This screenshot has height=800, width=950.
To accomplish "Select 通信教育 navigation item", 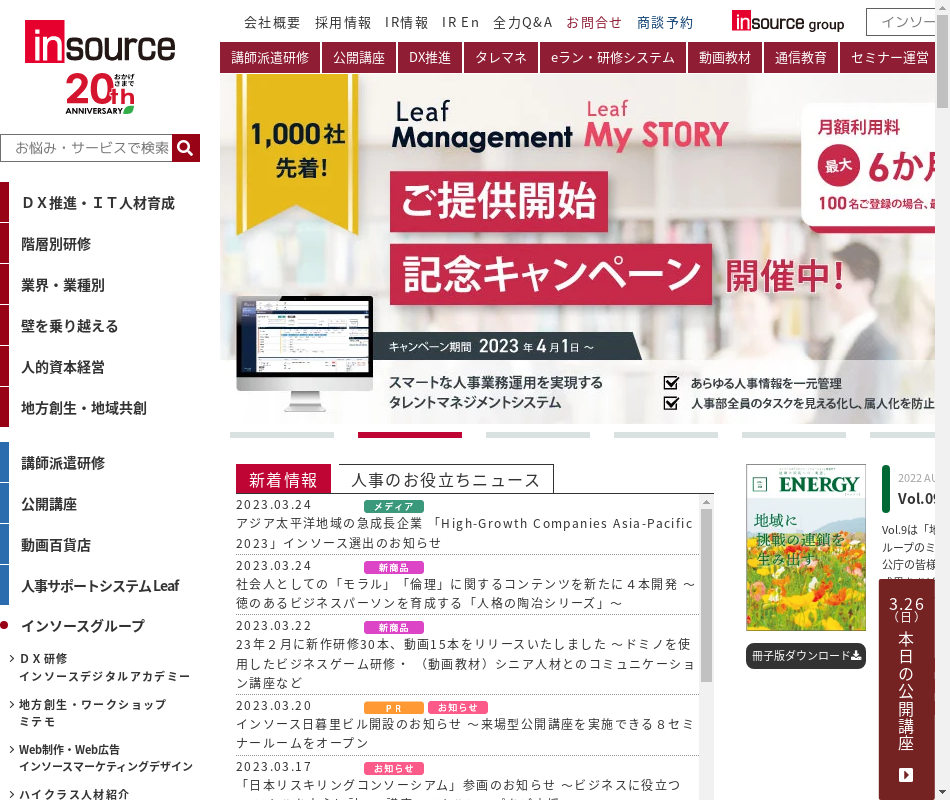I will tap(800, 58).
